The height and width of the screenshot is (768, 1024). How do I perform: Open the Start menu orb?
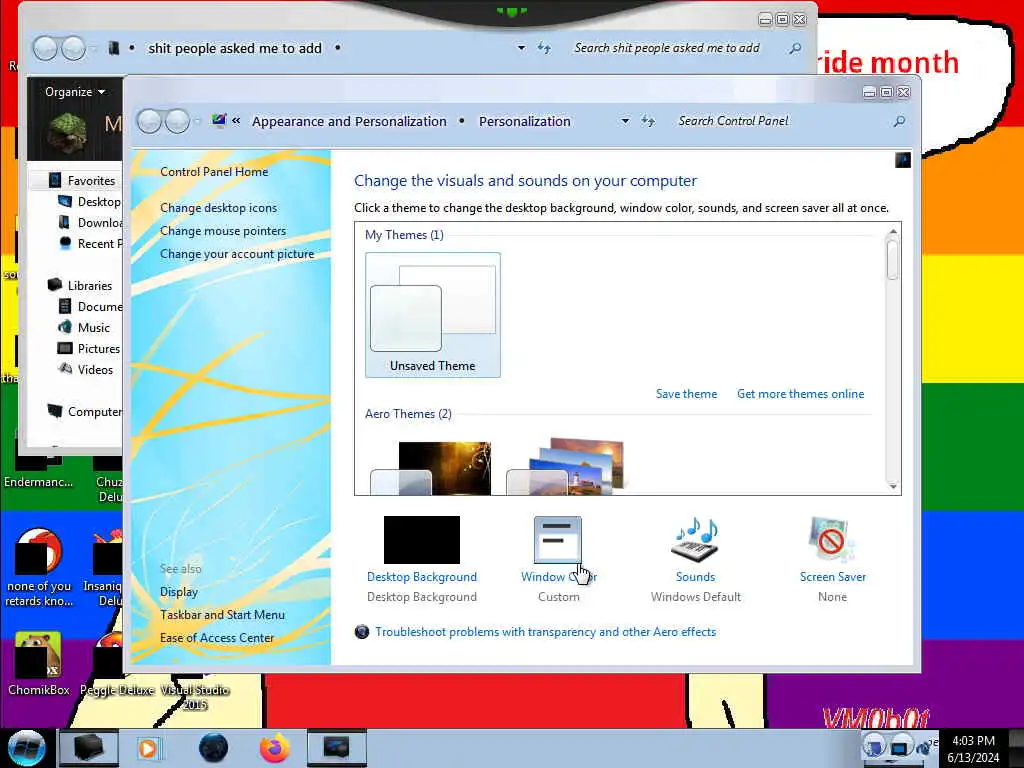[26, 748]
